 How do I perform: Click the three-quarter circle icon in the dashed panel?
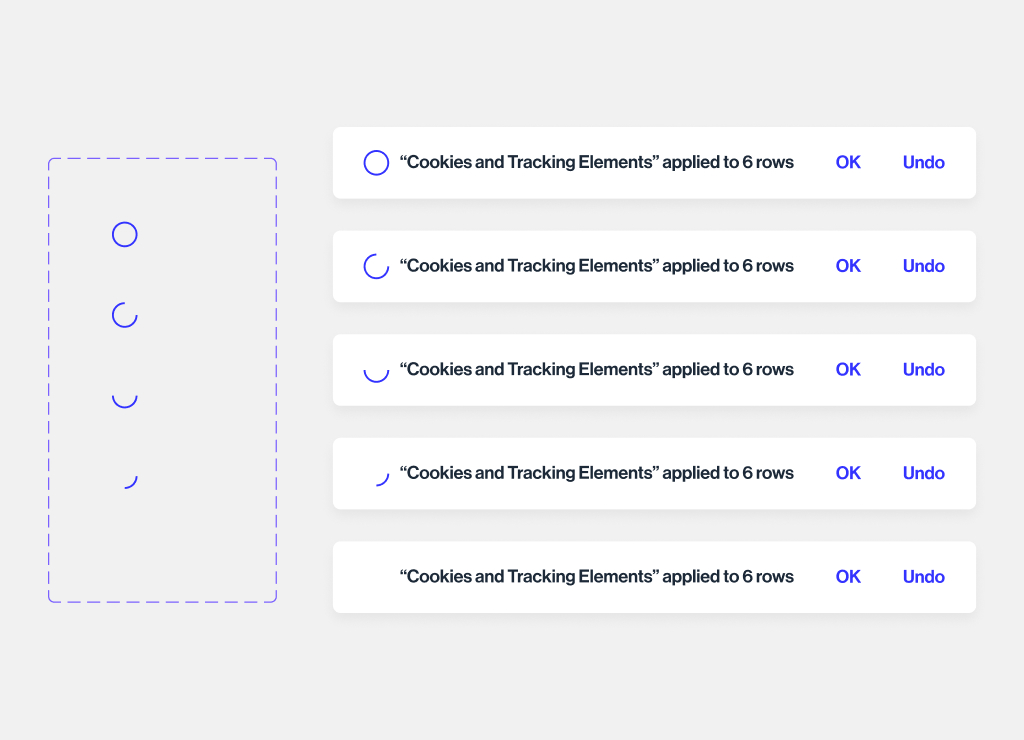point(124,315)
